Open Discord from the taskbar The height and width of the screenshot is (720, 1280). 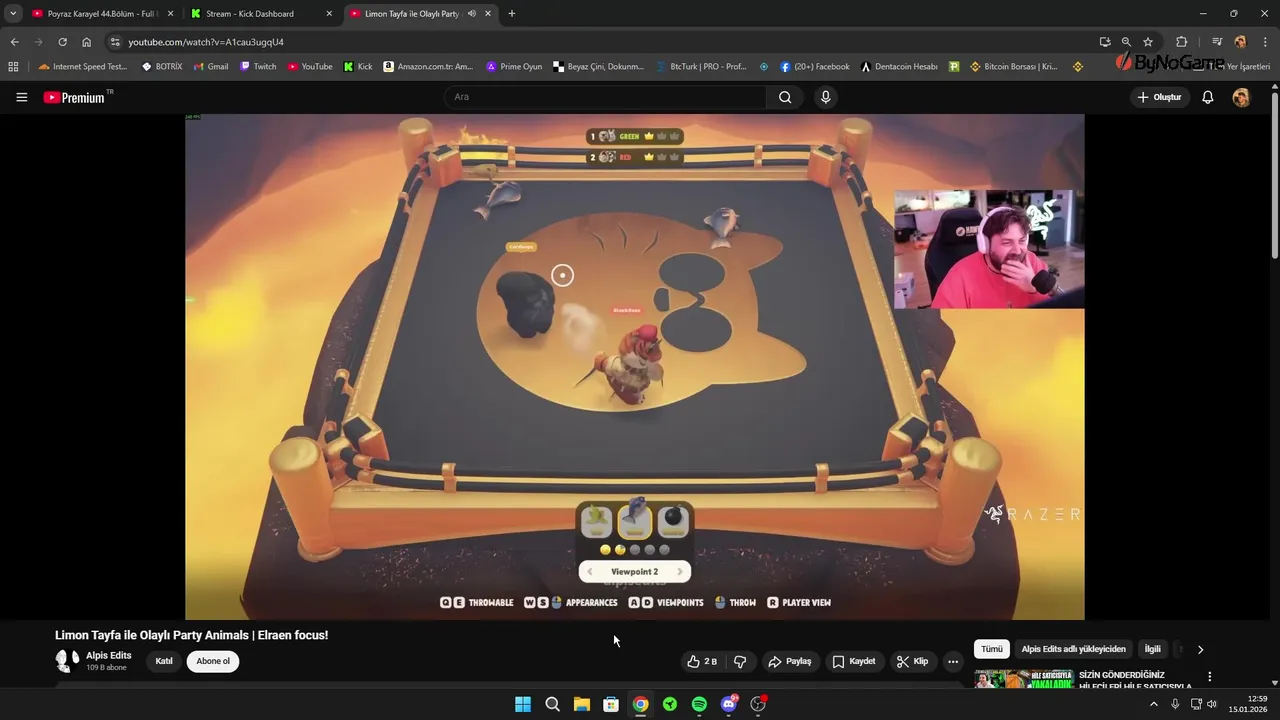729,704
